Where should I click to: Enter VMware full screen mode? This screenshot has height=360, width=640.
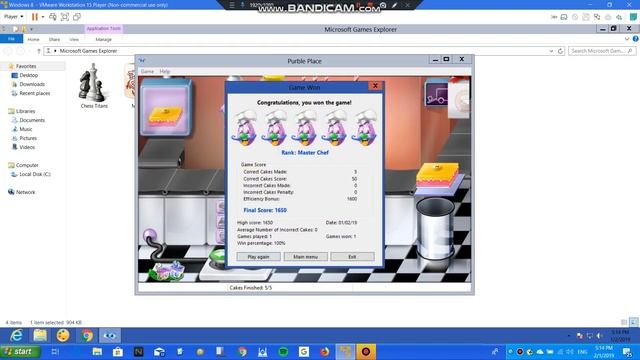click(x=64, y=17)
